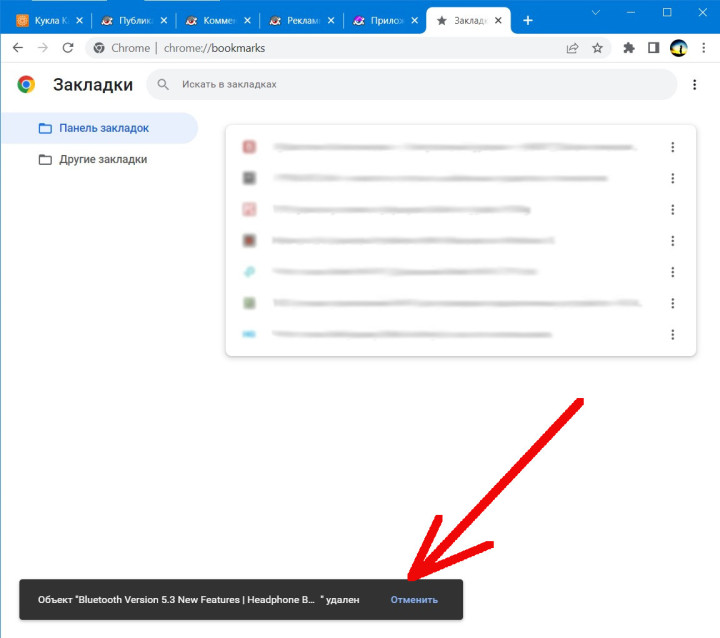This screenshot has height=638, width=720.
Task: Open more actions for the first bookmark
Action: click(x=673, y=147)
